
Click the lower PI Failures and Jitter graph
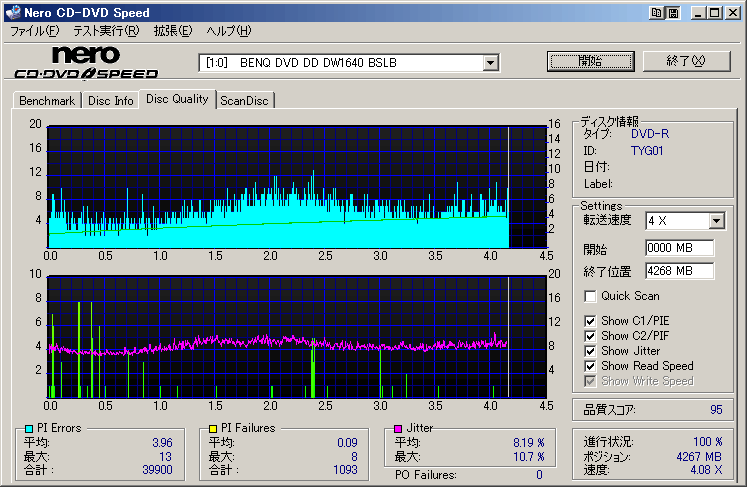pos(297,337)
